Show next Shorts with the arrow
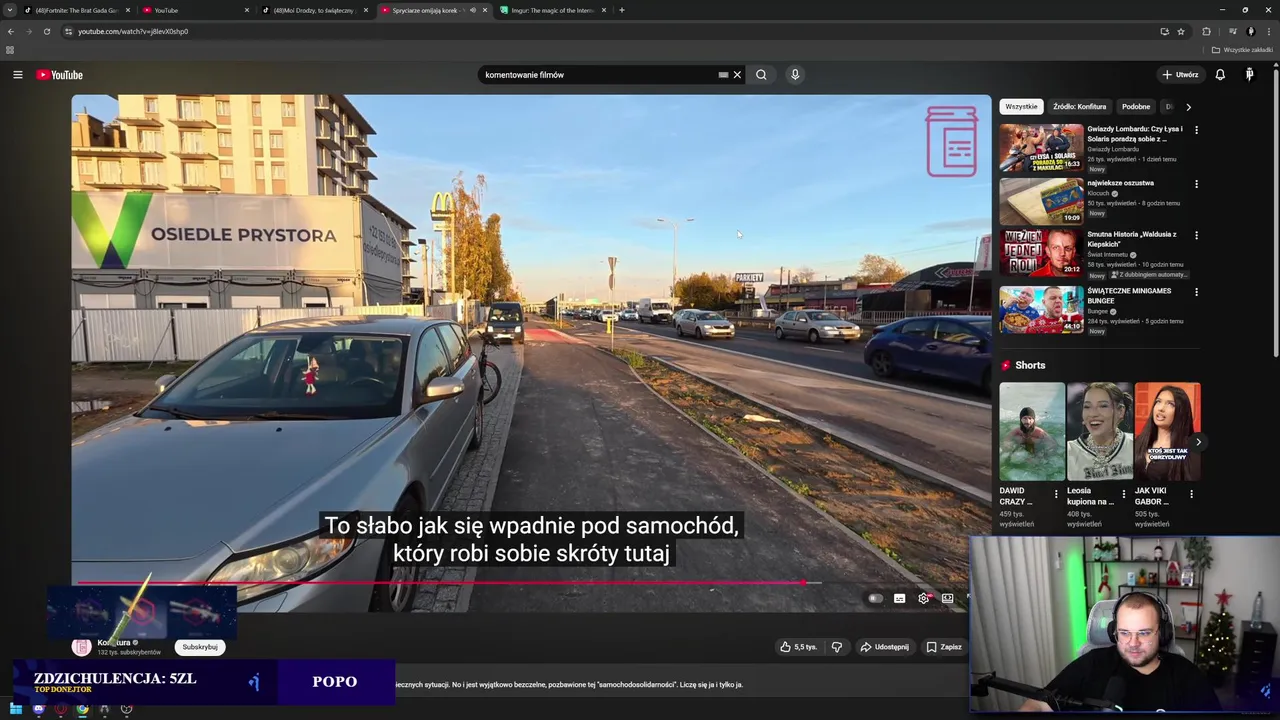Screen dimensions: 1280x720 (x=1198, y=442)
